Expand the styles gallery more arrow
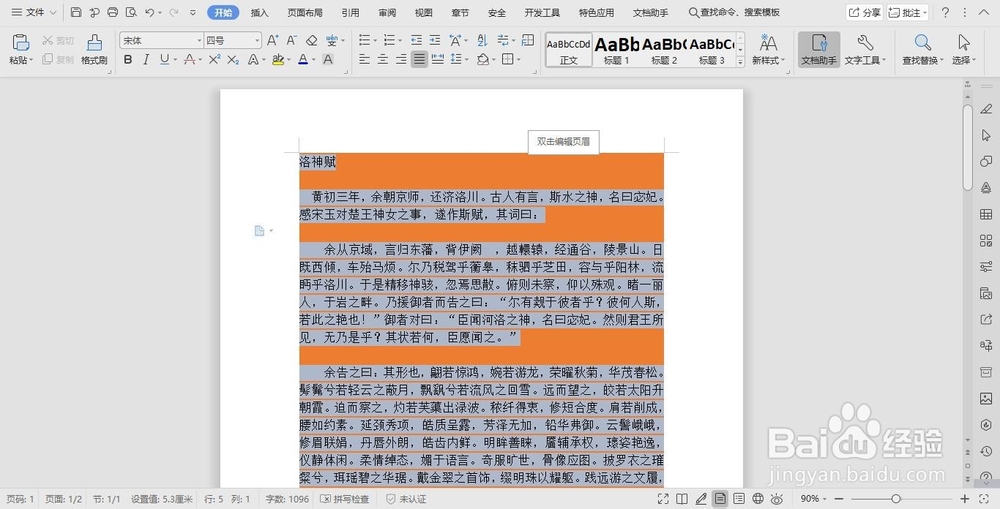Image resolution: width=1000 pixels, height=509 pixels. tap(740, 62)
